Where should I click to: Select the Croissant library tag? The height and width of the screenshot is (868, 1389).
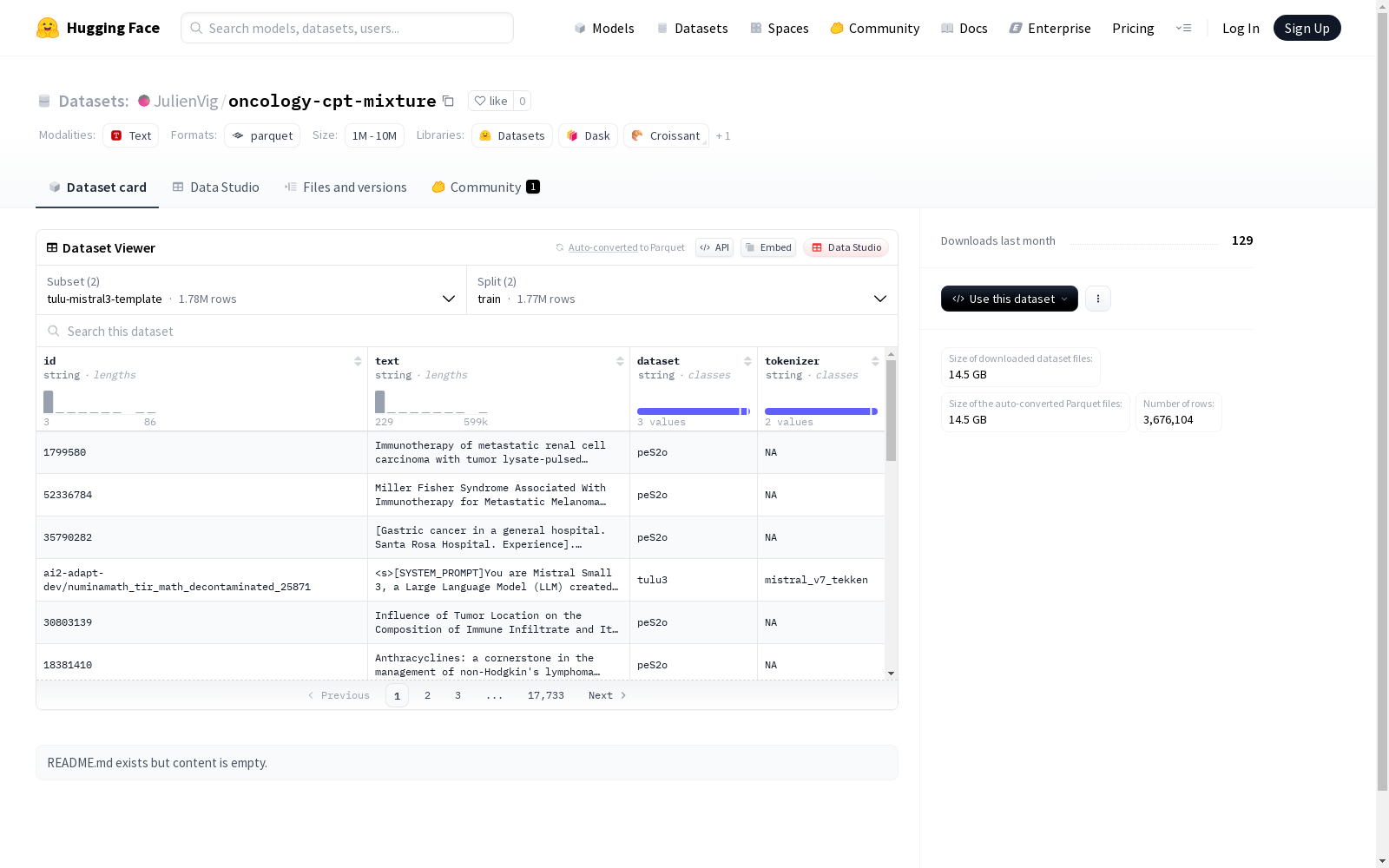click(x=666, y=135)
